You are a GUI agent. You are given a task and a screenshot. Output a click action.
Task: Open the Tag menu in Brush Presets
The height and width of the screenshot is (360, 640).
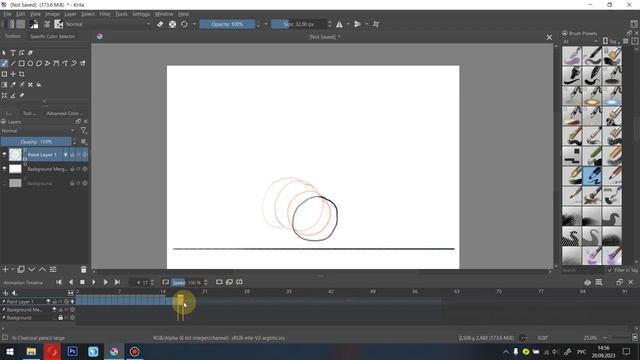[x=610, y=41]
